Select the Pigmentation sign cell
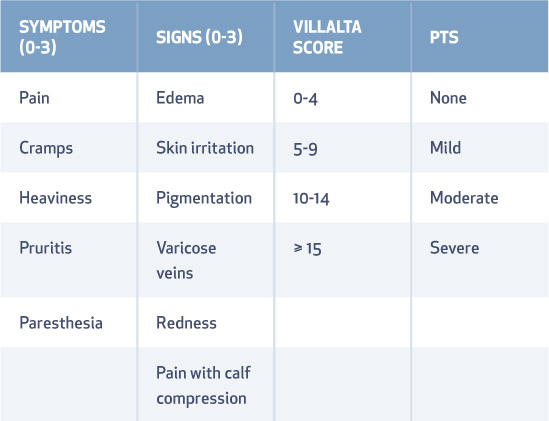This screenshot has width=549, height=421. click(204, 198)
